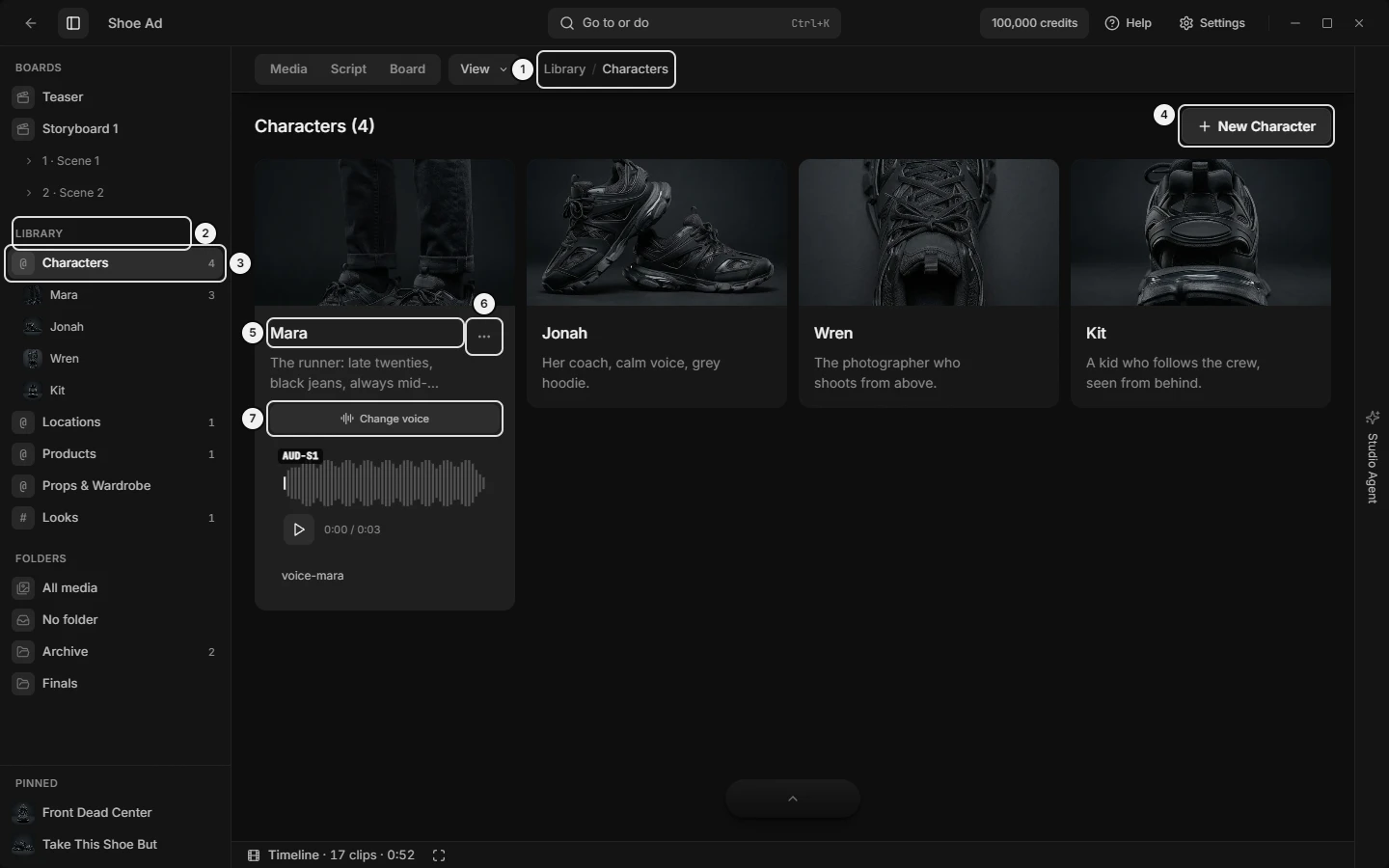Select Kit in the sidebar
This screenshot has width=1389, height=868.
[x=116, y=391]
